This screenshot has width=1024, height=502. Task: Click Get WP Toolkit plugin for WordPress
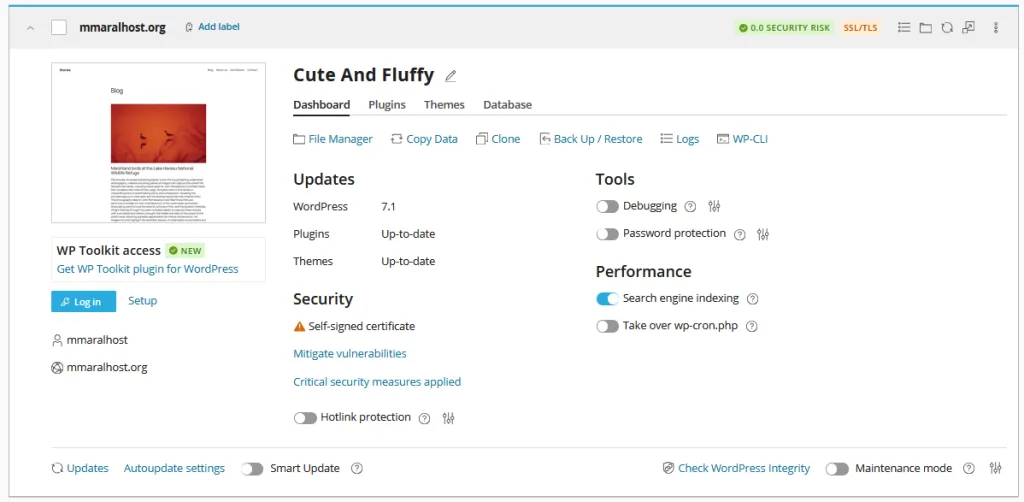148,269
